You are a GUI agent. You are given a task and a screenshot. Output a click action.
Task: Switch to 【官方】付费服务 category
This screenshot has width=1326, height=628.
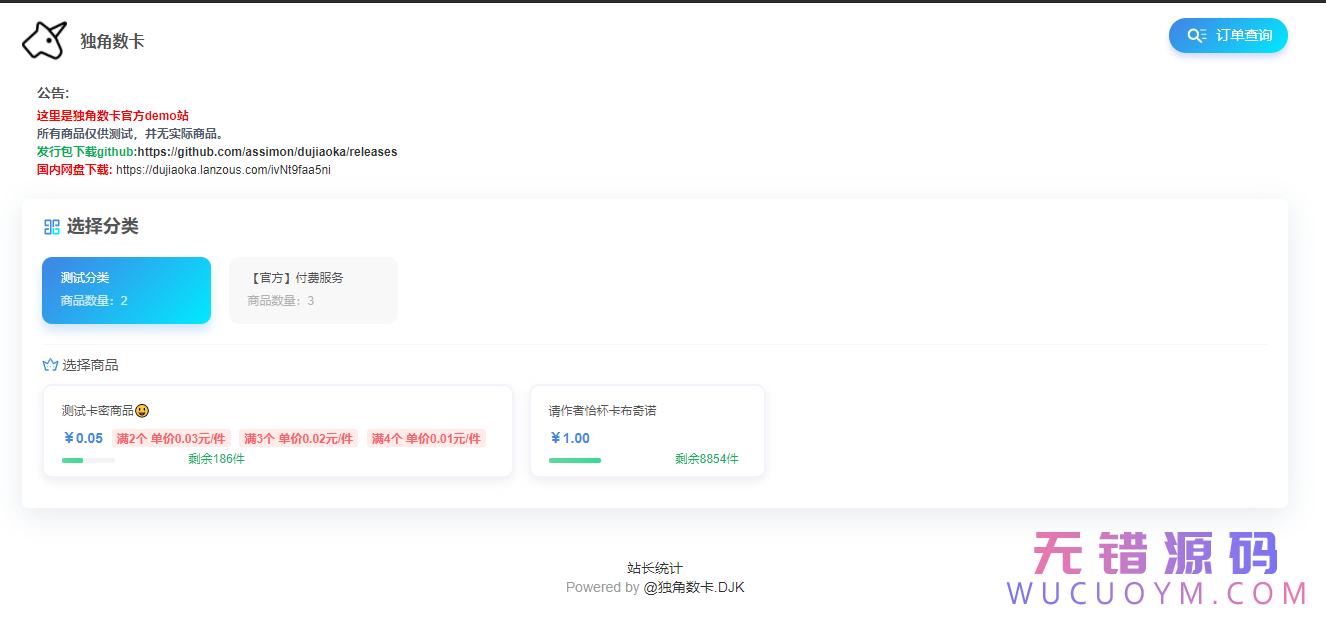pyautogui.click(x=313, y=290)
